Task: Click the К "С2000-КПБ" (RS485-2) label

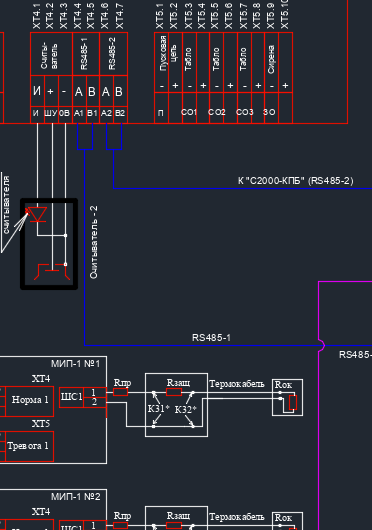Action: [x=296, y=181]
